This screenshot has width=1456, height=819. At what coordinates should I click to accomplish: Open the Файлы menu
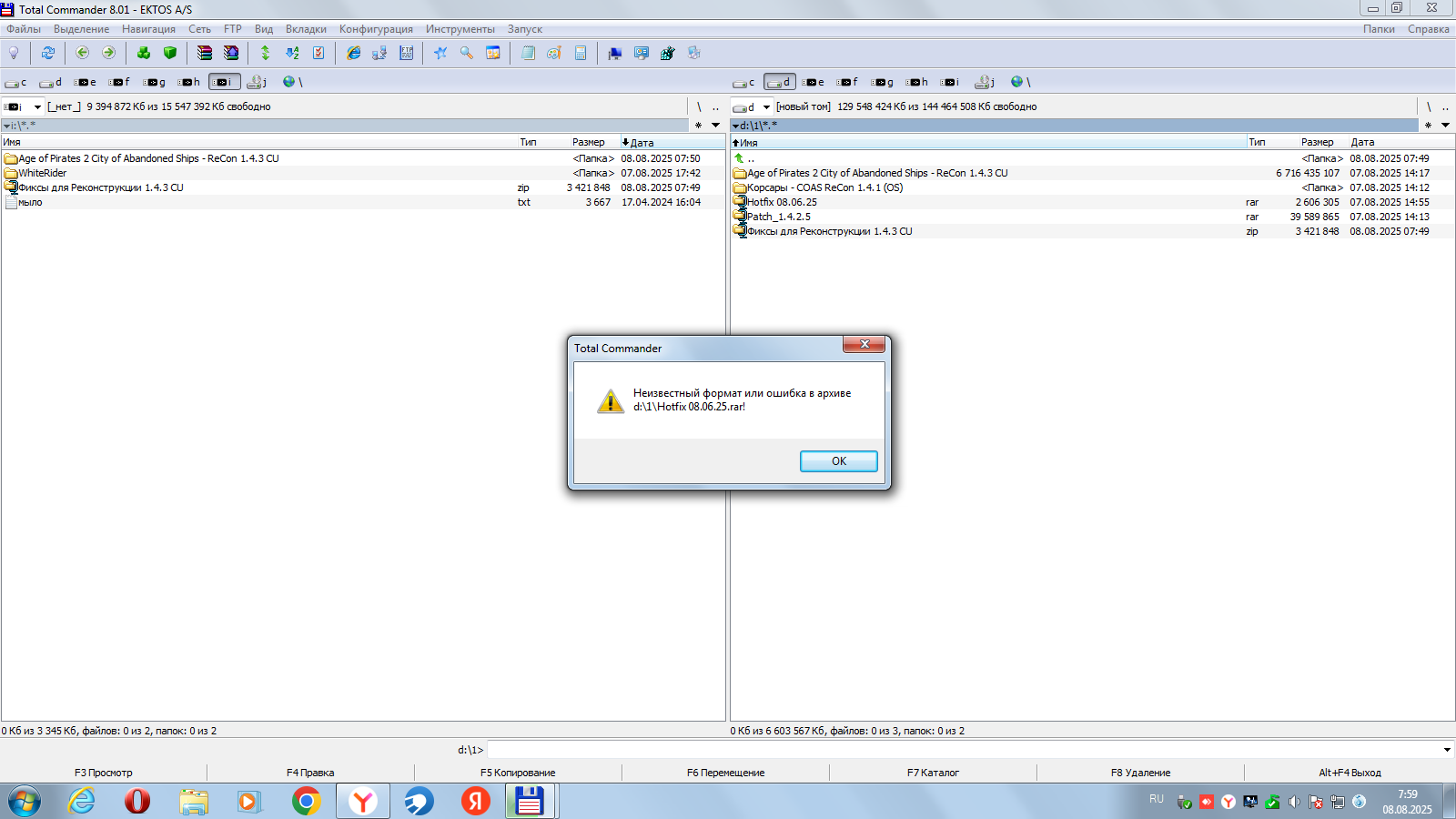pos(24,29)
